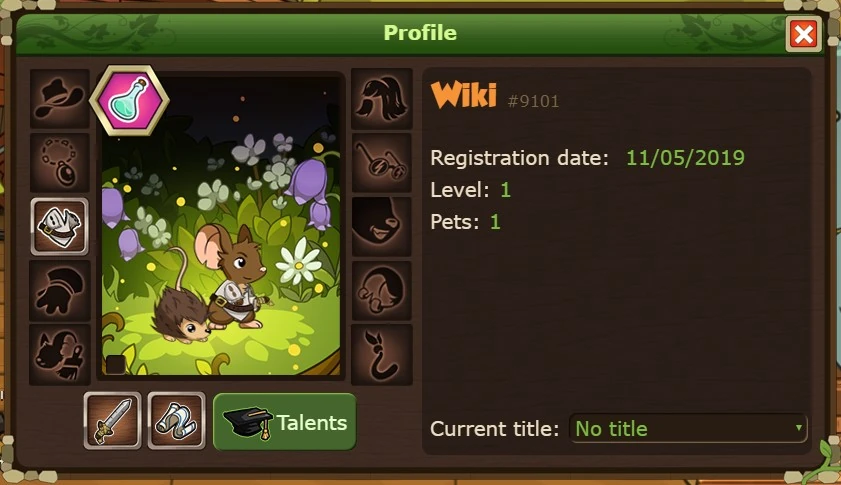
Task: Select the gloves equipment slot
Action: tap(60, 290)
